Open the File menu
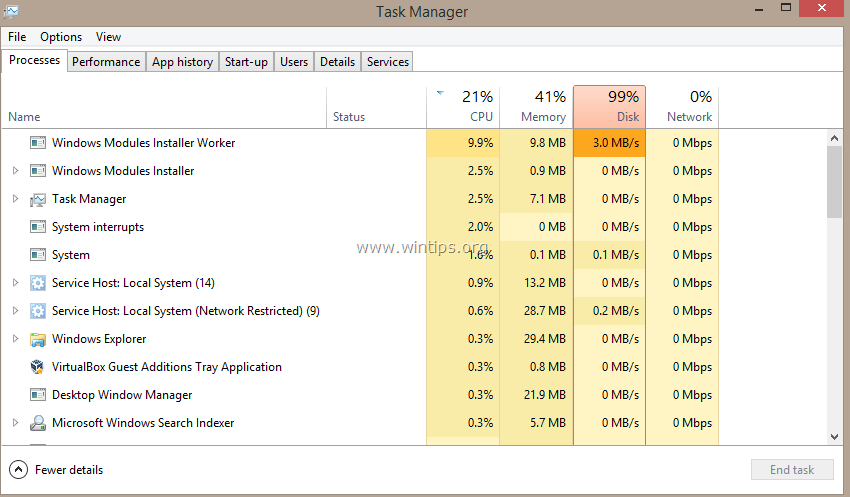Viewport: 850px width, 497px height. click(17, 37)
